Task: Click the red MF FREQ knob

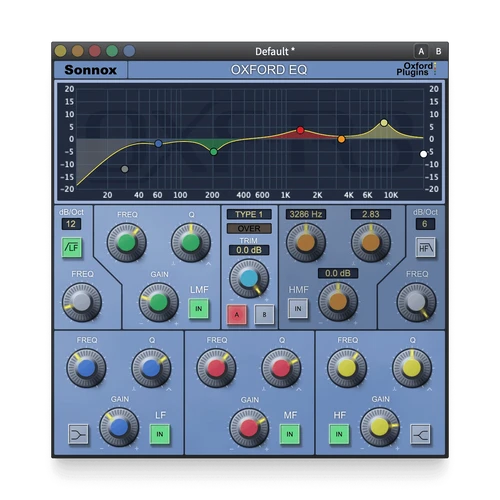Action: pos(216,368)
